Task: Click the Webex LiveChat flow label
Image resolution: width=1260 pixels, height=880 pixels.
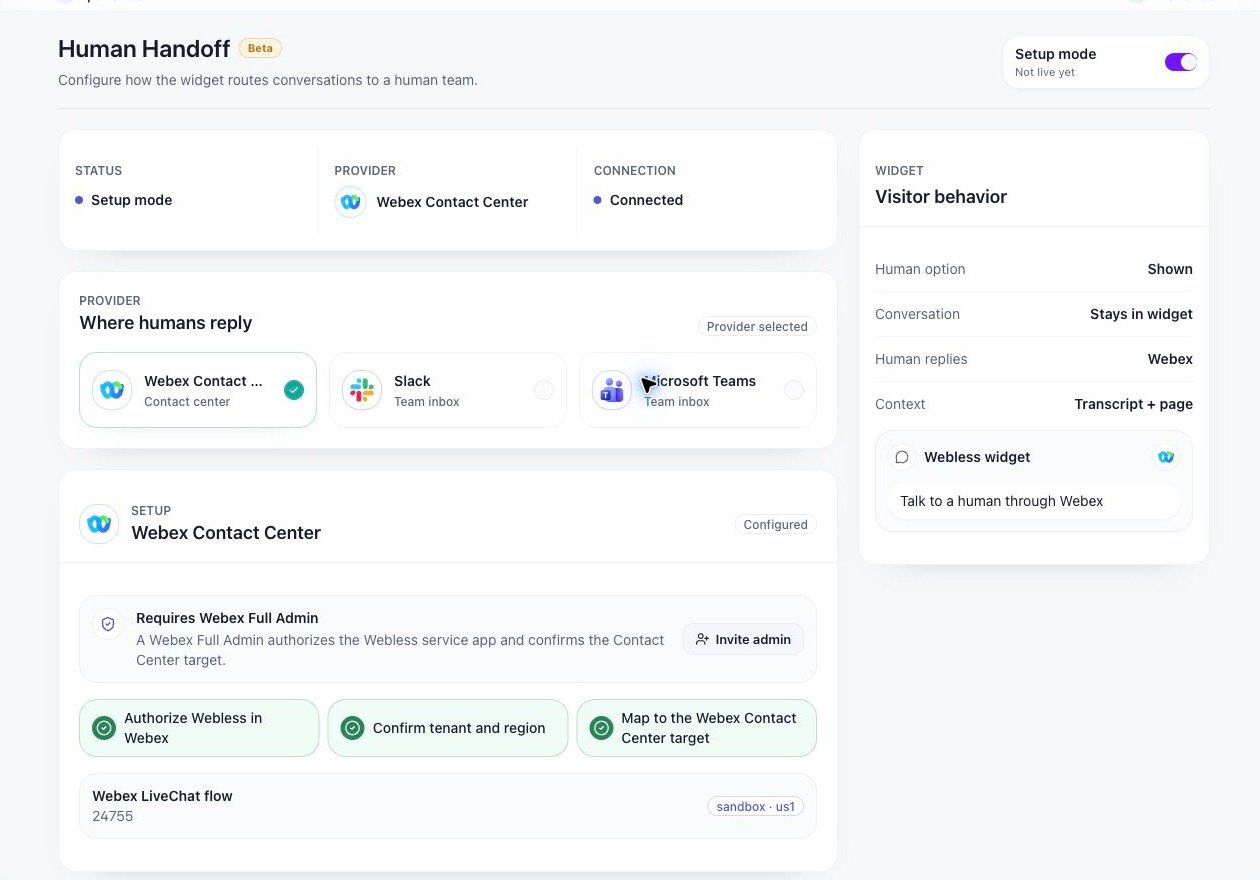Action: 162,796
